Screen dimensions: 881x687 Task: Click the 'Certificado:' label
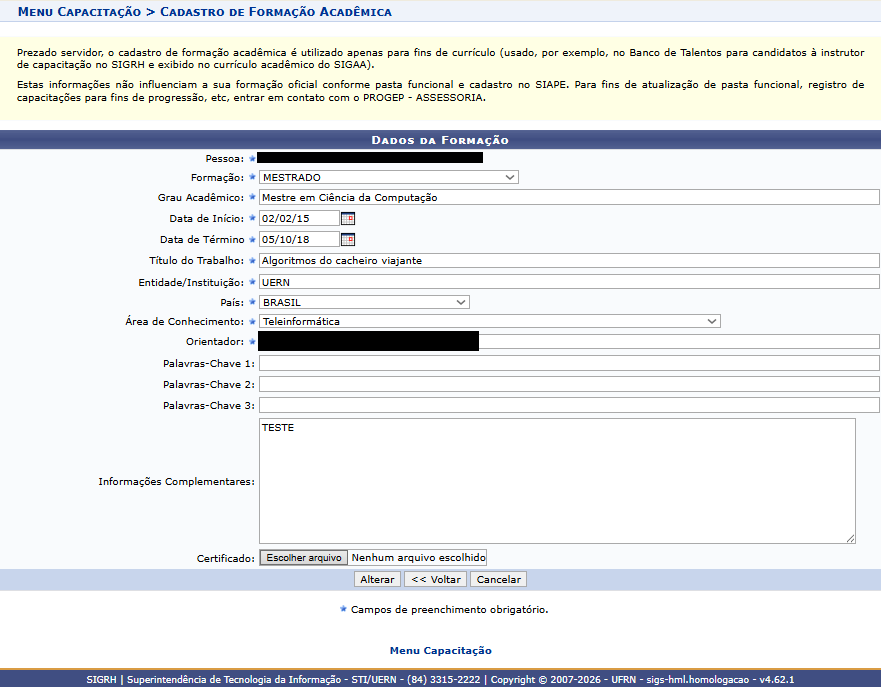[225, 558]
